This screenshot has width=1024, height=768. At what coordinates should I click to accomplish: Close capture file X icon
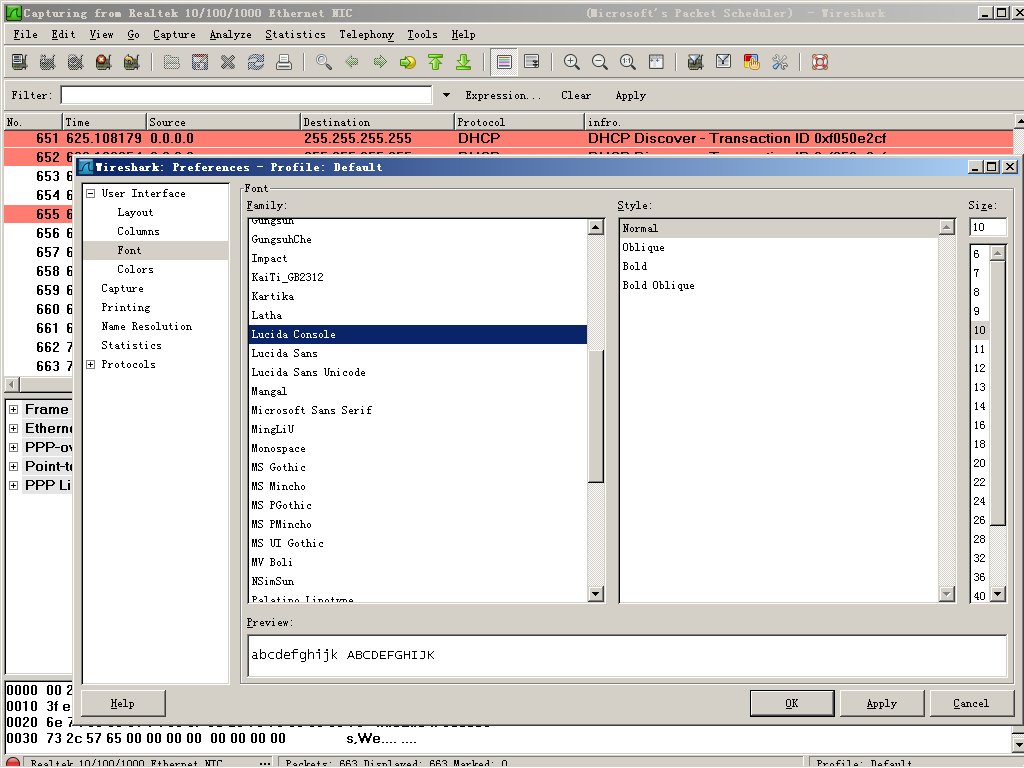click(x=228, y=62)
